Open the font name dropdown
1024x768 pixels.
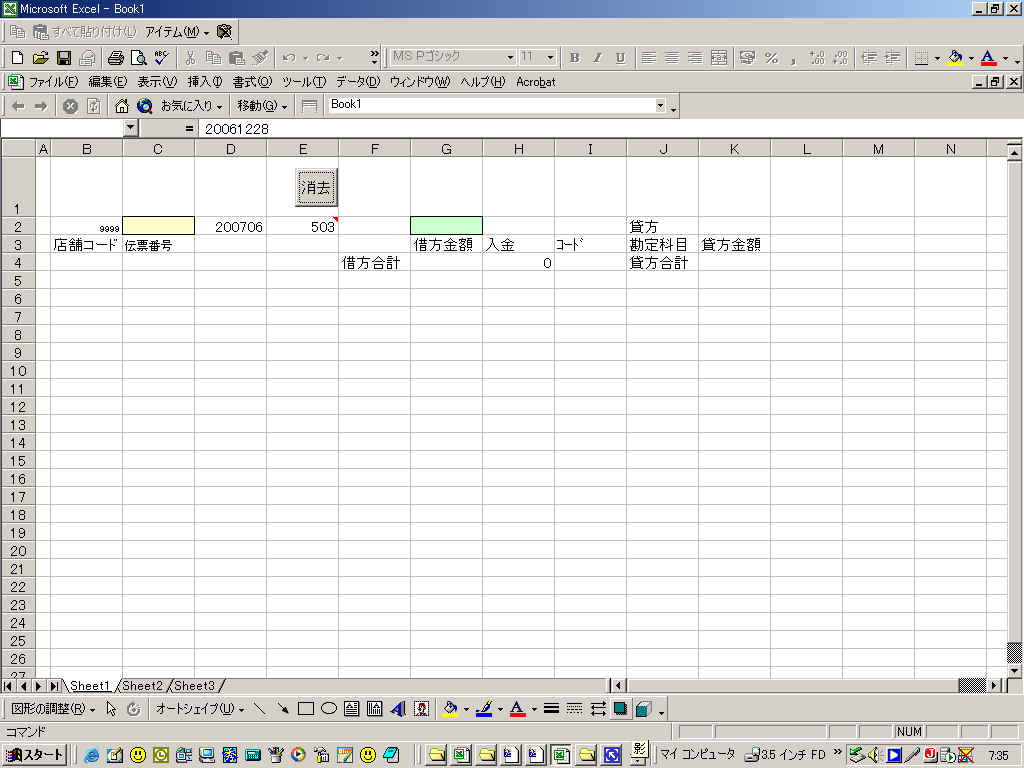click(x=510, y=57)
